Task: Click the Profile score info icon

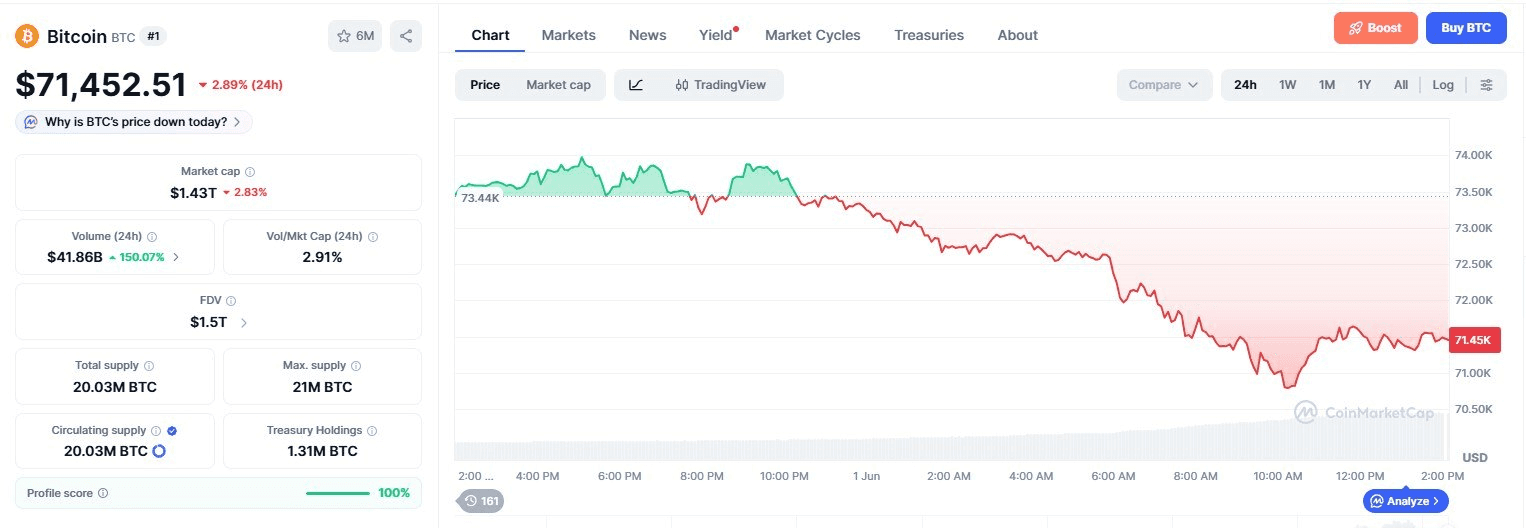Action: pyautogui.click(x=103, y=493)
